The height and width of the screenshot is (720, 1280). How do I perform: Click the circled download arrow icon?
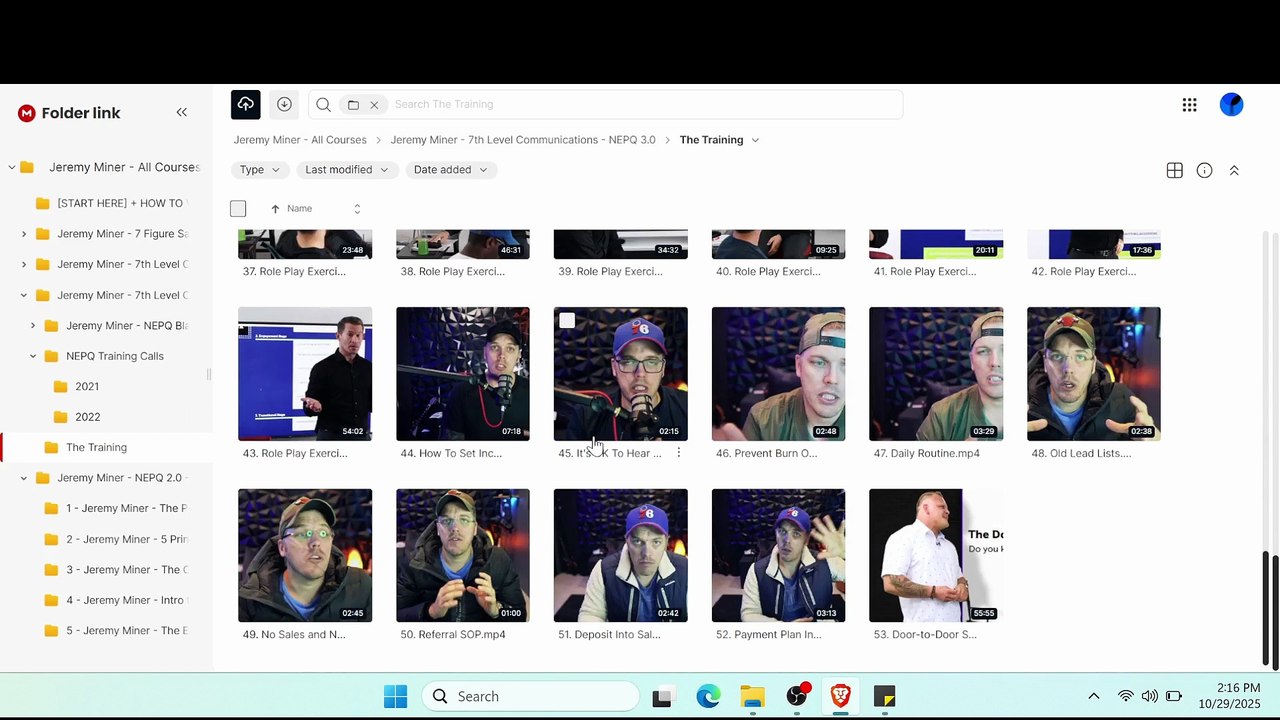coord(284,104)
